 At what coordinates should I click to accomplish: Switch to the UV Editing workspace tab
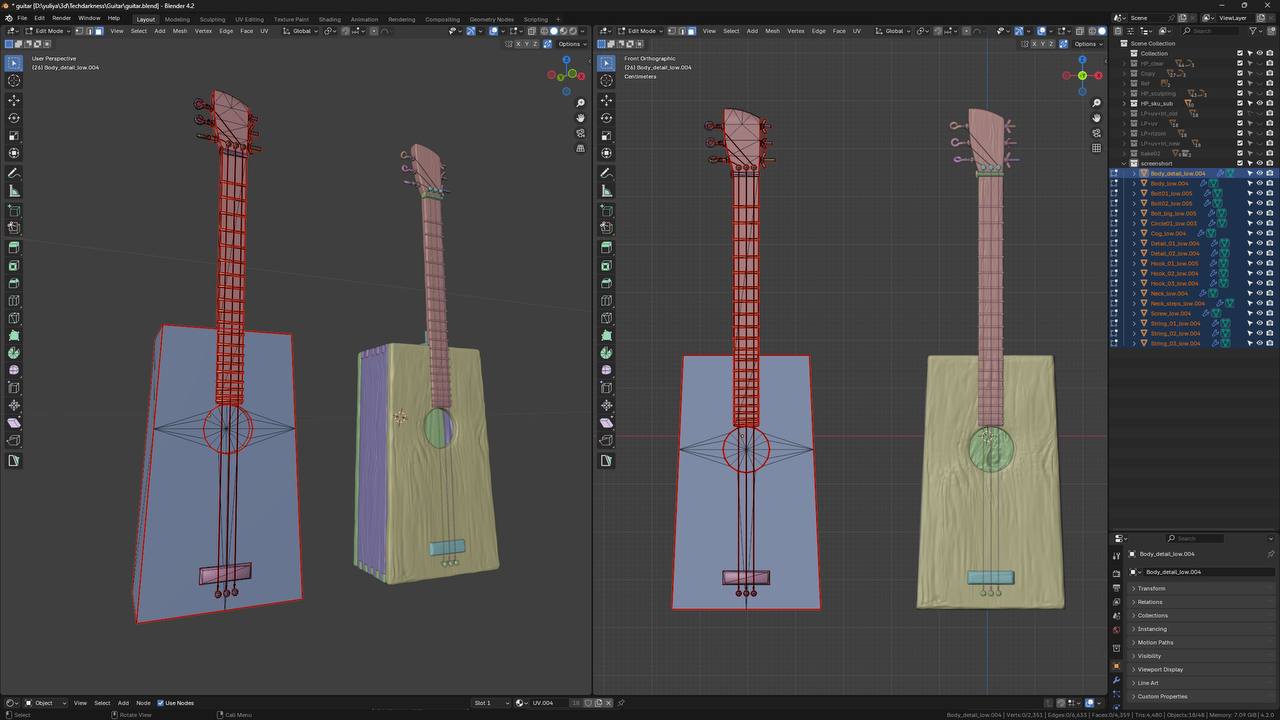point(250,19)
